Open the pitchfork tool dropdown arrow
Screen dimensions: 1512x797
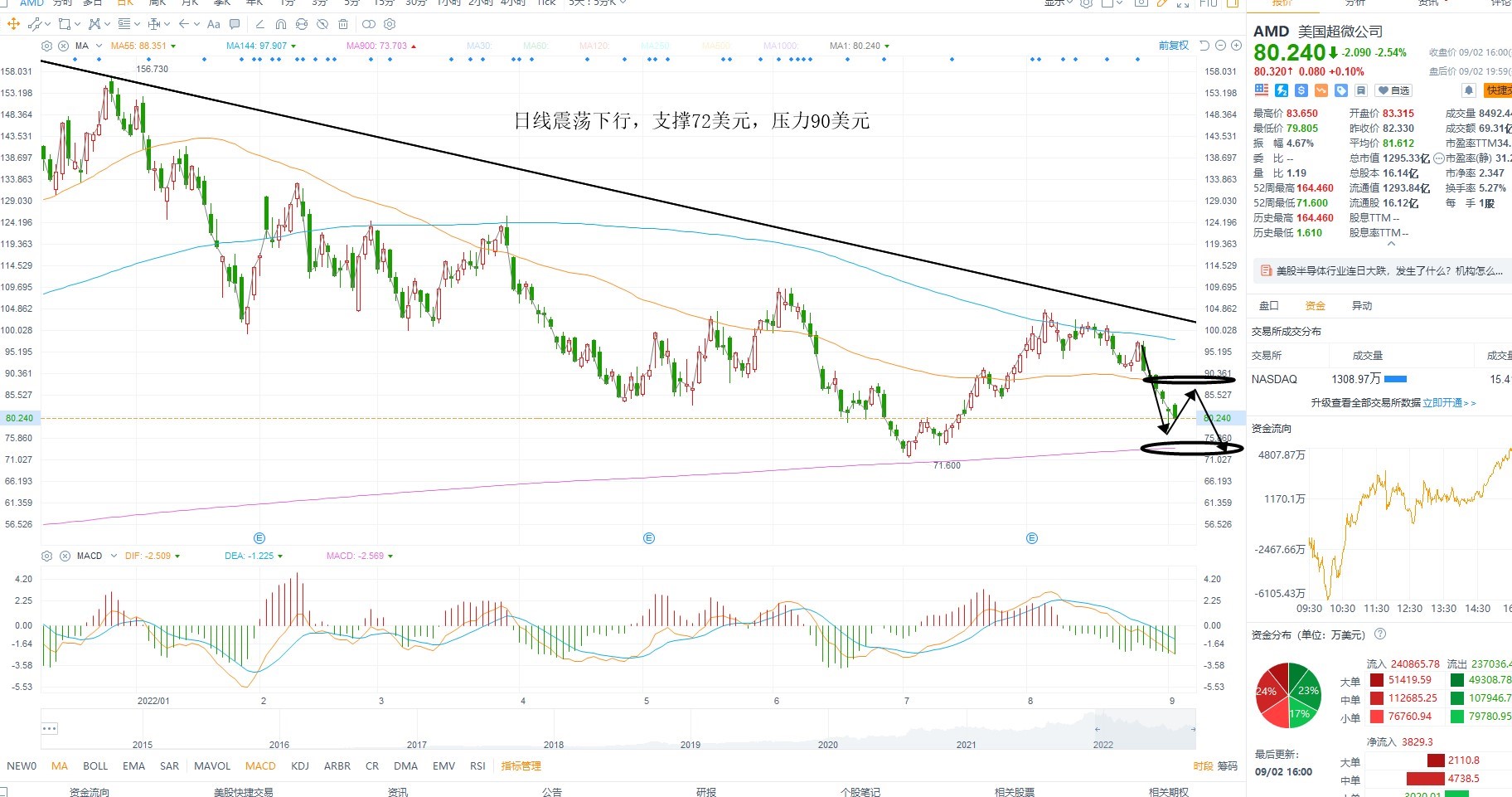coord(107,24)
